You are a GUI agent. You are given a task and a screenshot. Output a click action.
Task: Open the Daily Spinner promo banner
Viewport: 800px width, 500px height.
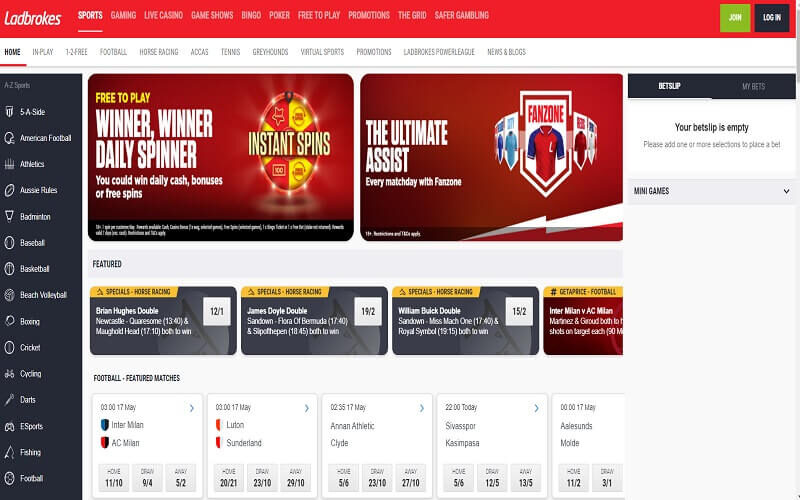pos(220,157)
